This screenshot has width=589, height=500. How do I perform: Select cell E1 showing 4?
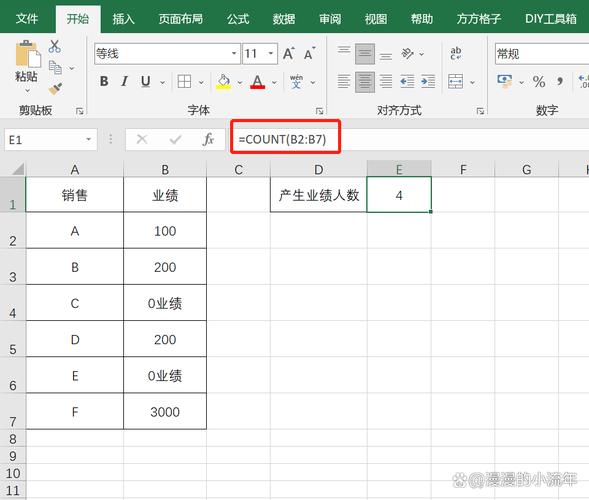click(399, 195)
